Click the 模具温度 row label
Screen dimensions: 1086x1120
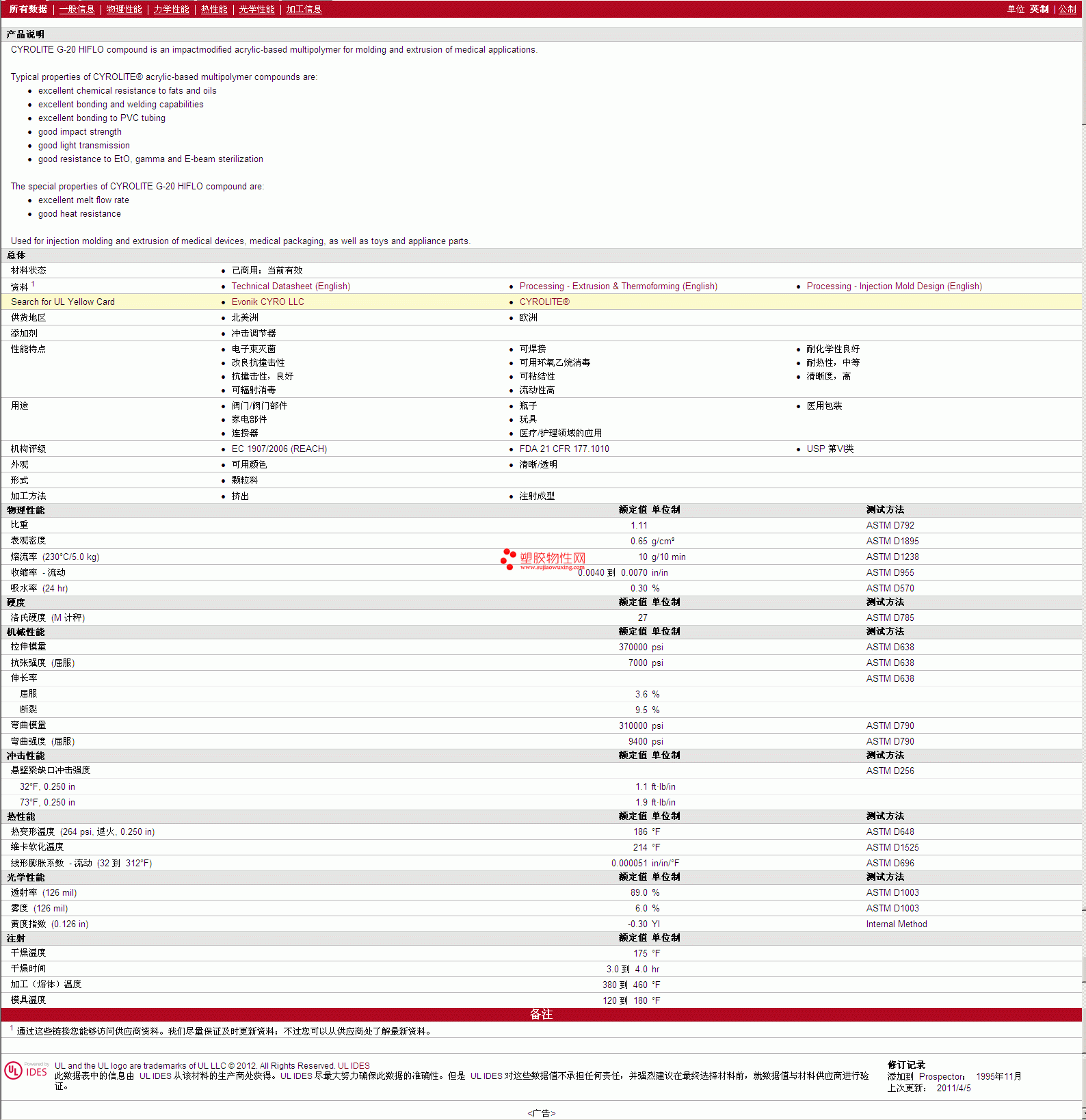28,1000
